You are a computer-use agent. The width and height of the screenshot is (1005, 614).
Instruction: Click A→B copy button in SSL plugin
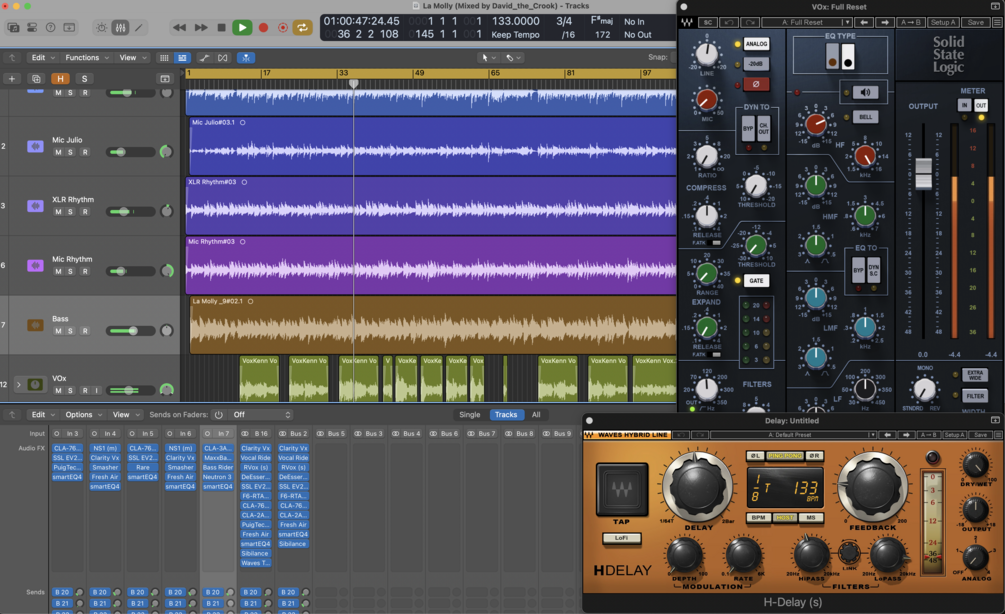(911, 22)
